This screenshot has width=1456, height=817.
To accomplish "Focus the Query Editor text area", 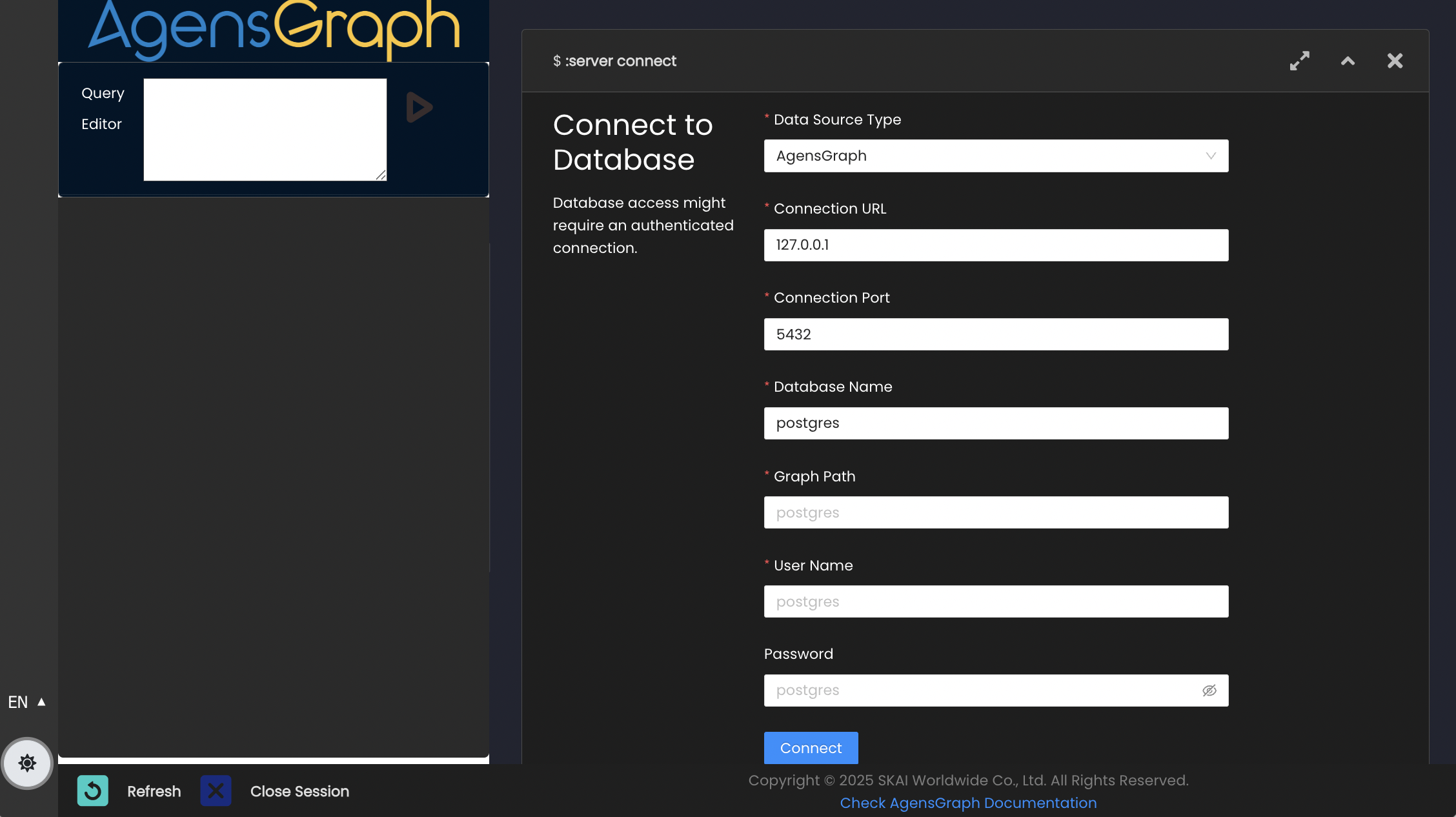I will [x=265, y=130].
